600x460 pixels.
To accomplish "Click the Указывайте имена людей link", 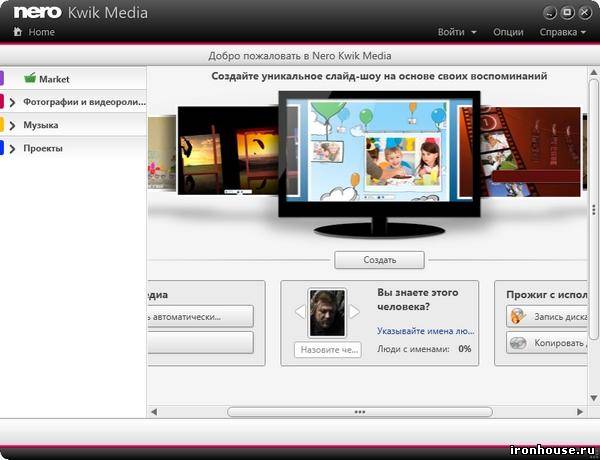I will coord(426,331).
